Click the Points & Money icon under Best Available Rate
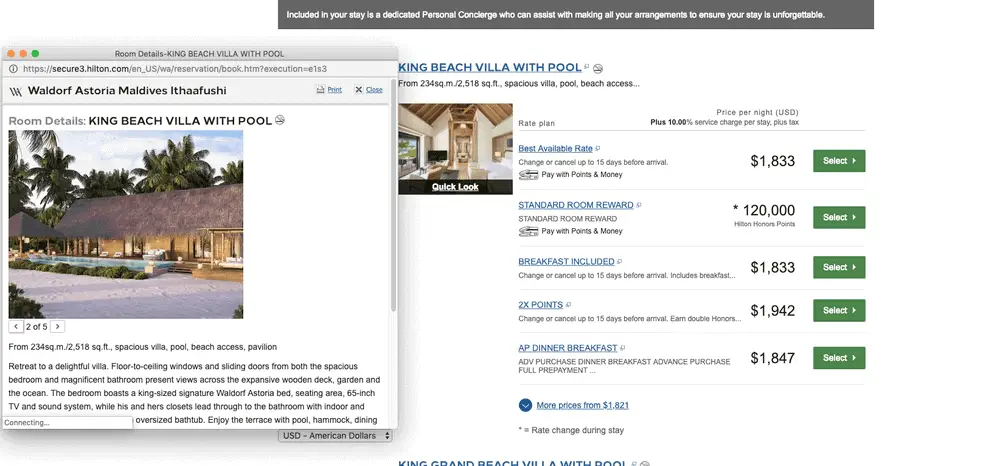This screenshot has height=466, width=1000. point(528,175)
